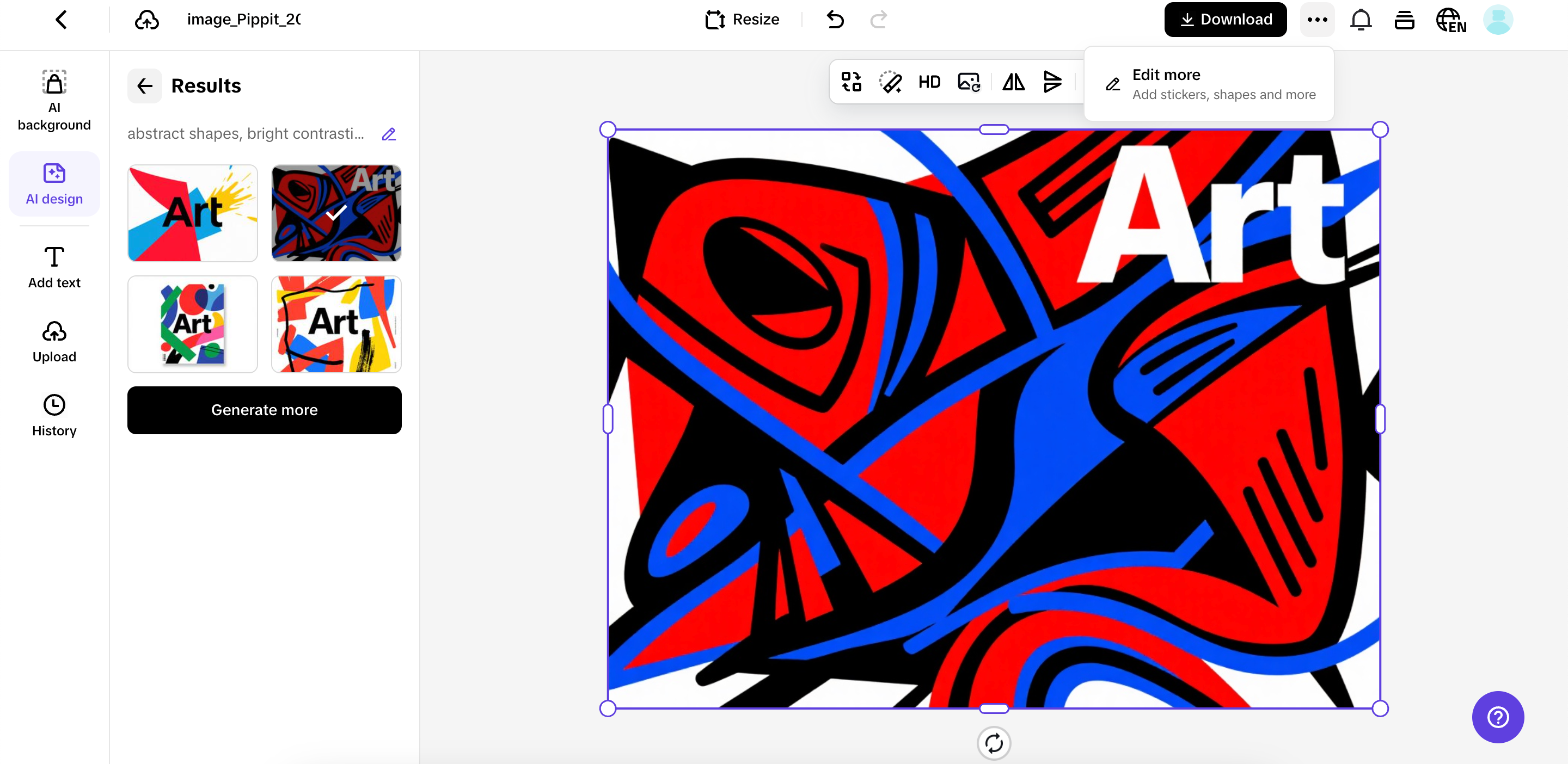1568x764 pixels.
Task: Click the HD upscale icon
Action: click(929, 82)
